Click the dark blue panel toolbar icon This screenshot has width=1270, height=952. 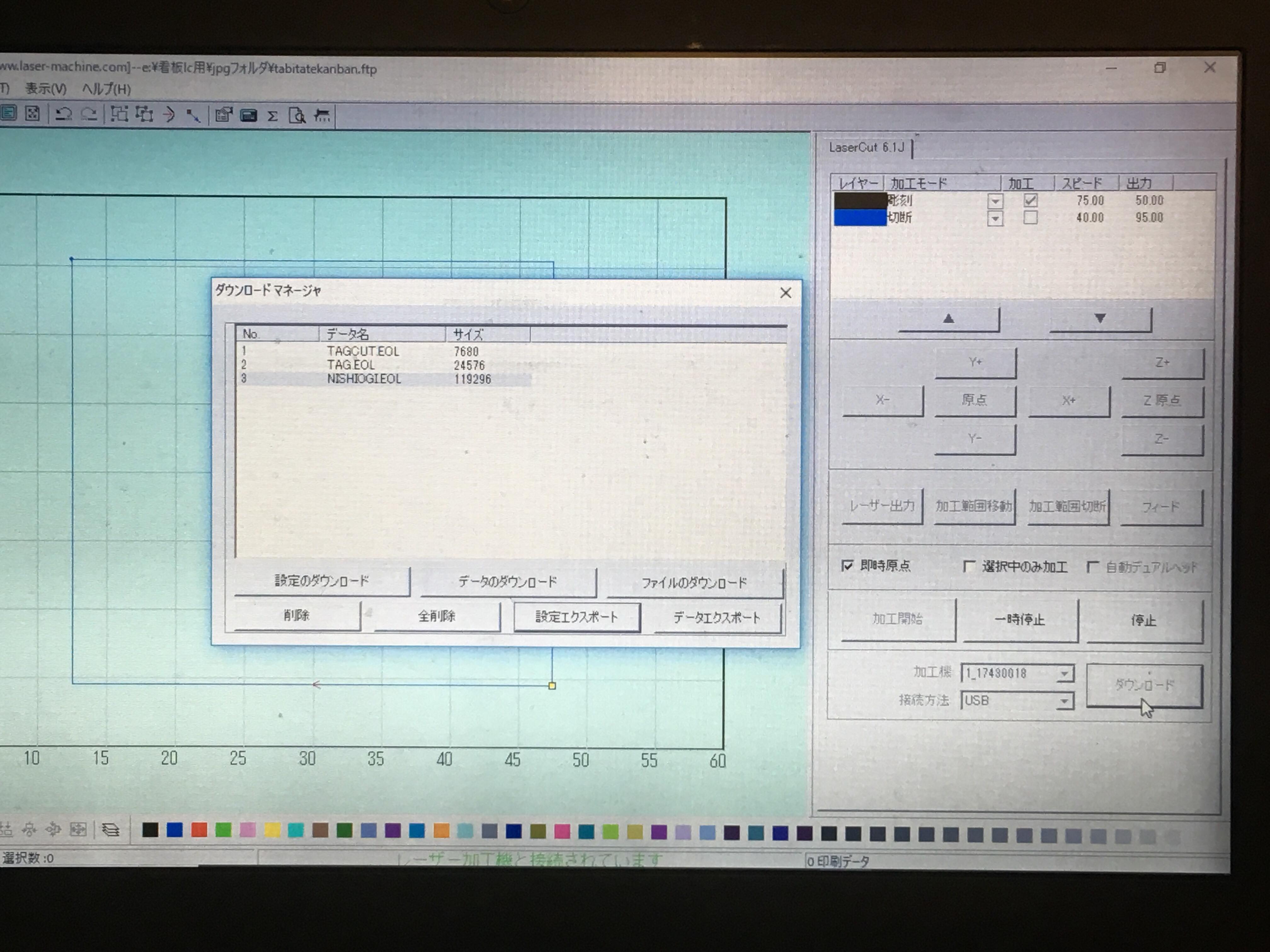[248, 116]
